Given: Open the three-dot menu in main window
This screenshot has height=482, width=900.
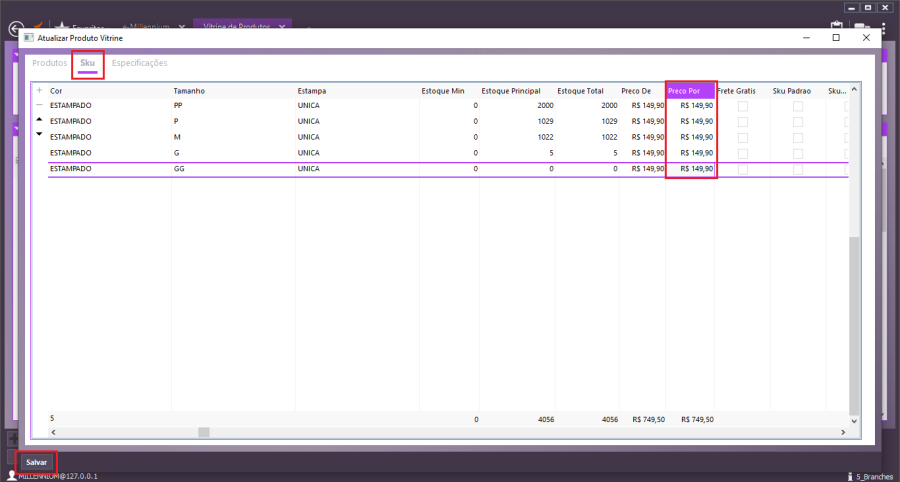Looking at the screenshot, I should point(884,26).
